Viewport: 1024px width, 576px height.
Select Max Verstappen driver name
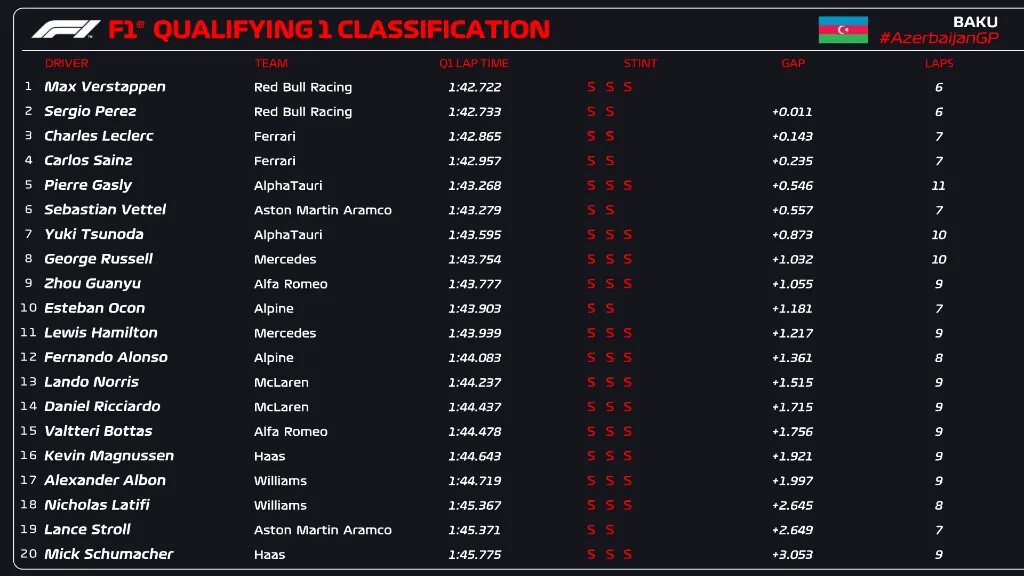point(104,87)
